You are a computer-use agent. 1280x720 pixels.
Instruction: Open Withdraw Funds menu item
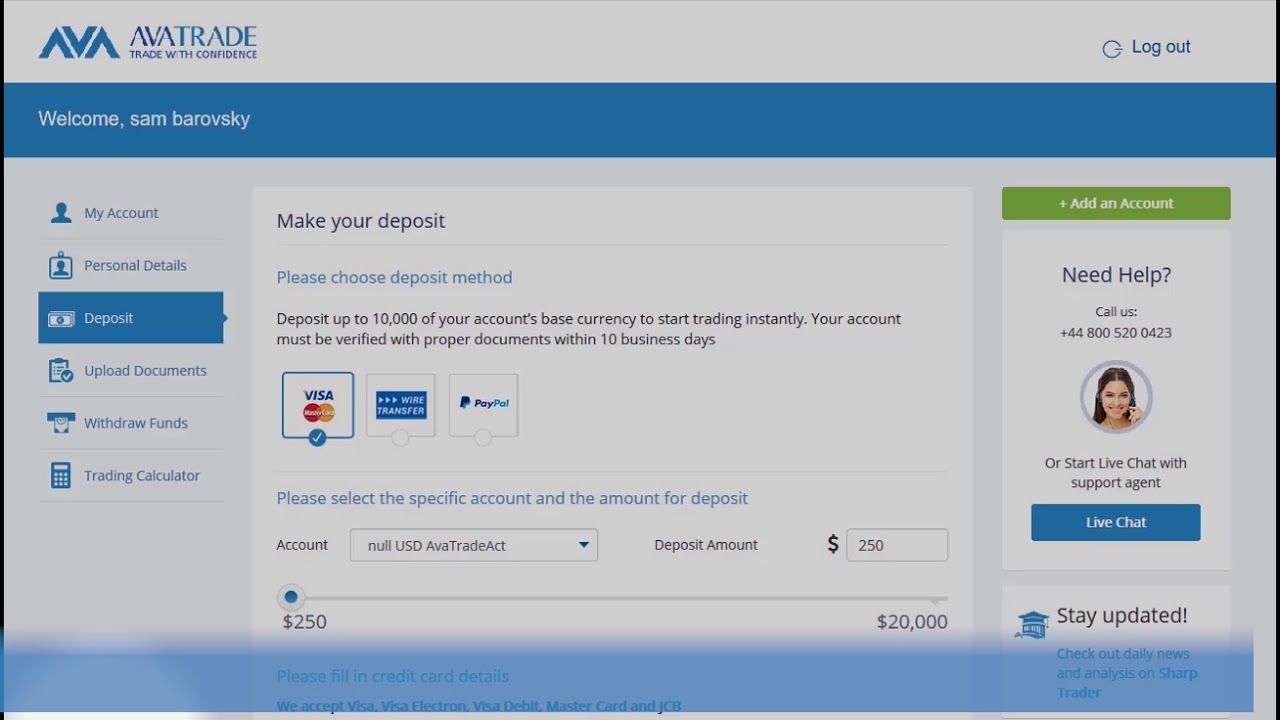pyautogui.click(x=131, y=423)
